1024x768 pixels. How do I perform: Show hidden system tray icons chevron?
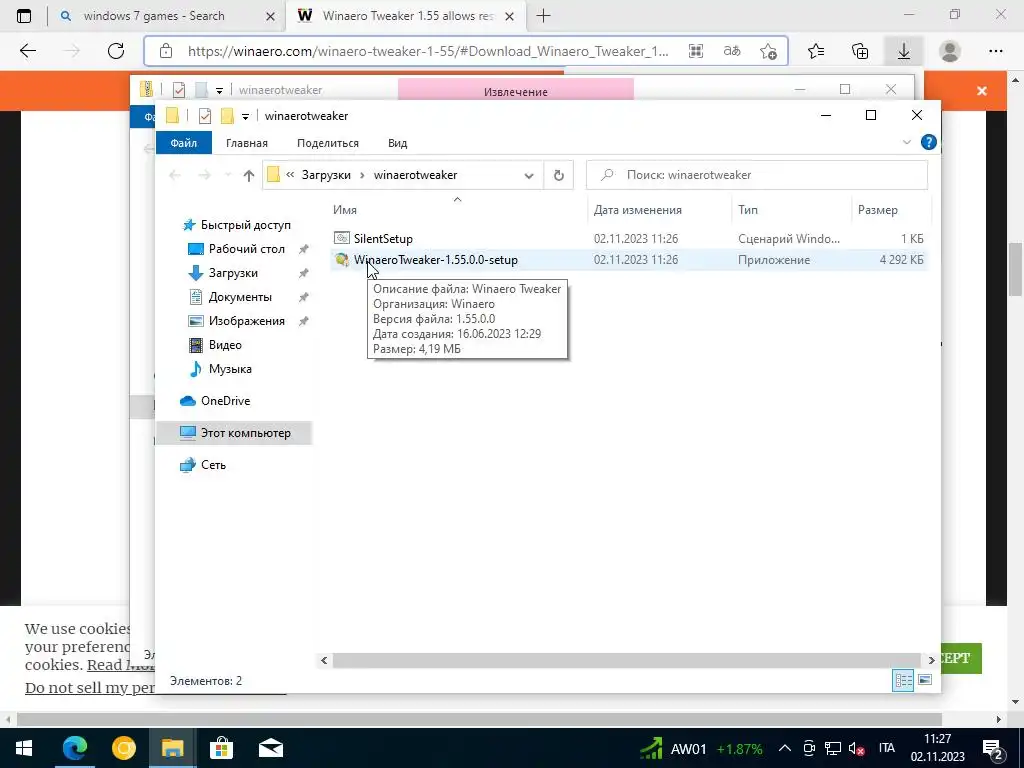point(785,748)
